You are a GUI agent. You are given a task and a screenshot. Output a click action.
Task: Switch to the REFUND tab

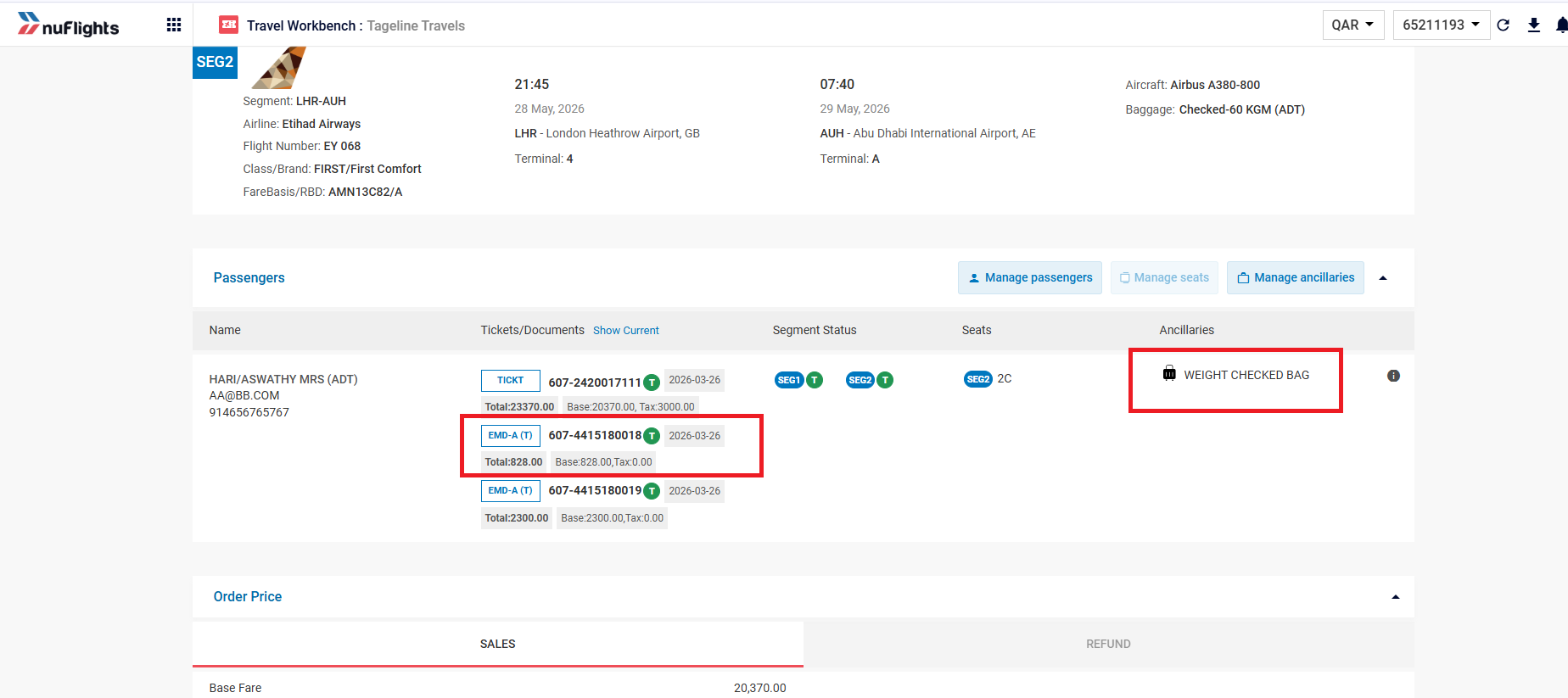tap(1108, 644)
